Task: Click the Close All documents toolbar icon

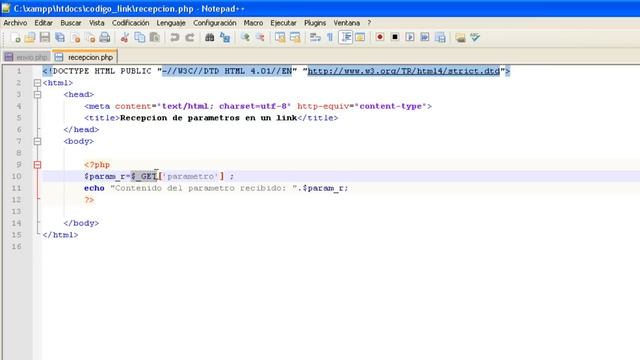Action: pyautogui.click(x=90, y=38)
